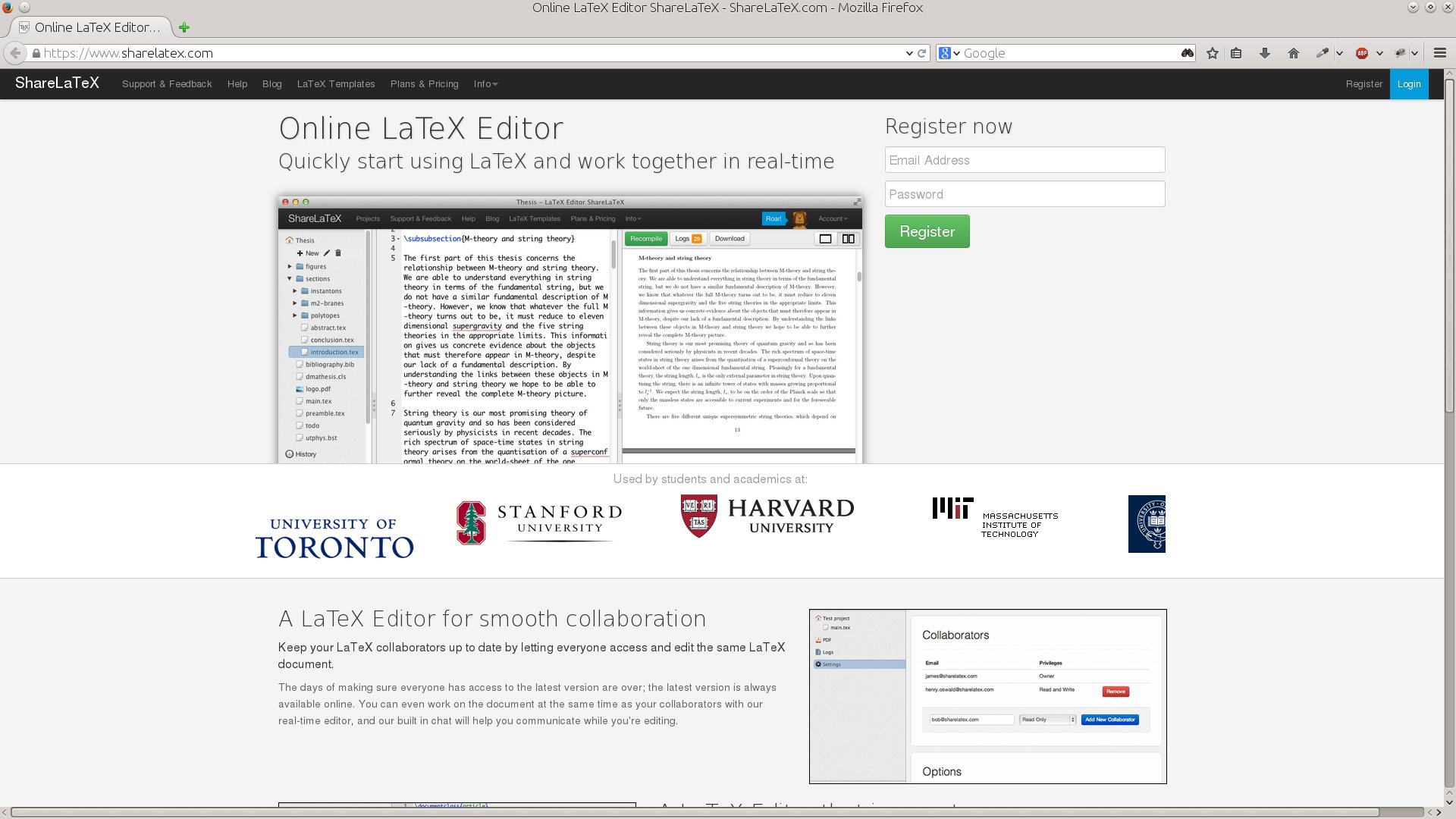Click the Register link in the navbar

coord(1364,84)
